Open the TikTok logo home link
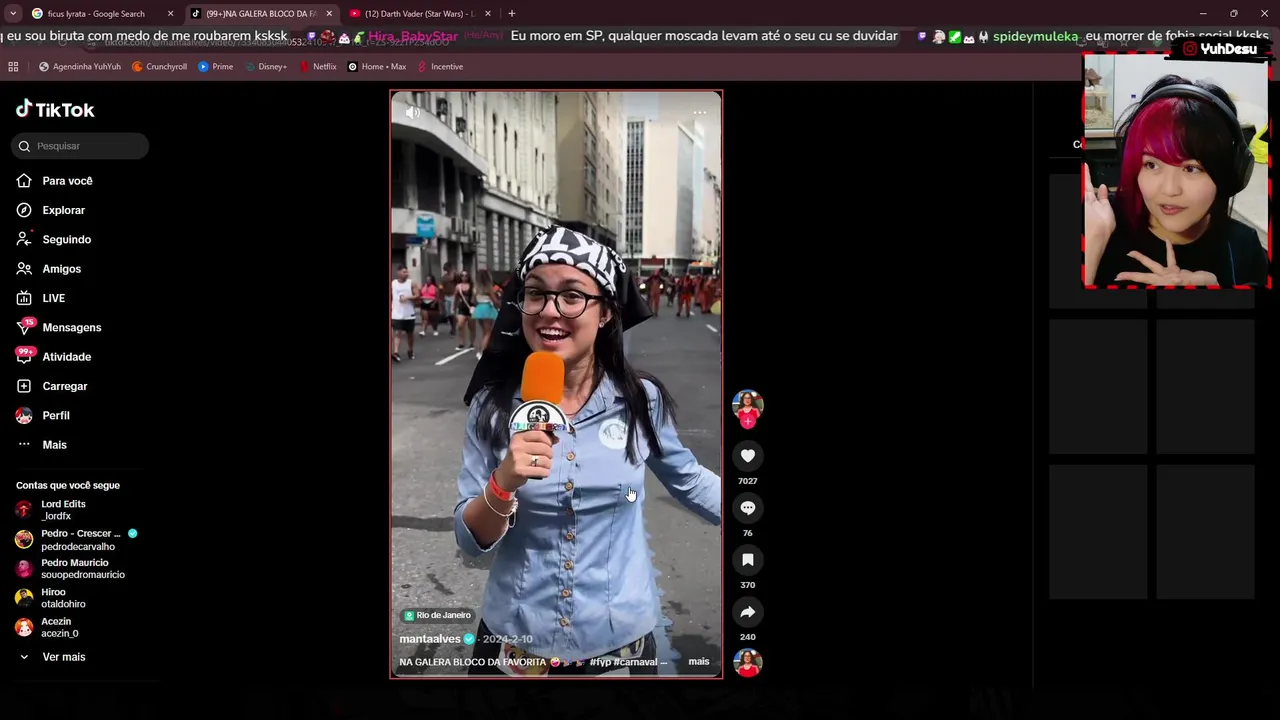Image resolution: width=1280 pixels, height=720 pixels. [55, 110]
